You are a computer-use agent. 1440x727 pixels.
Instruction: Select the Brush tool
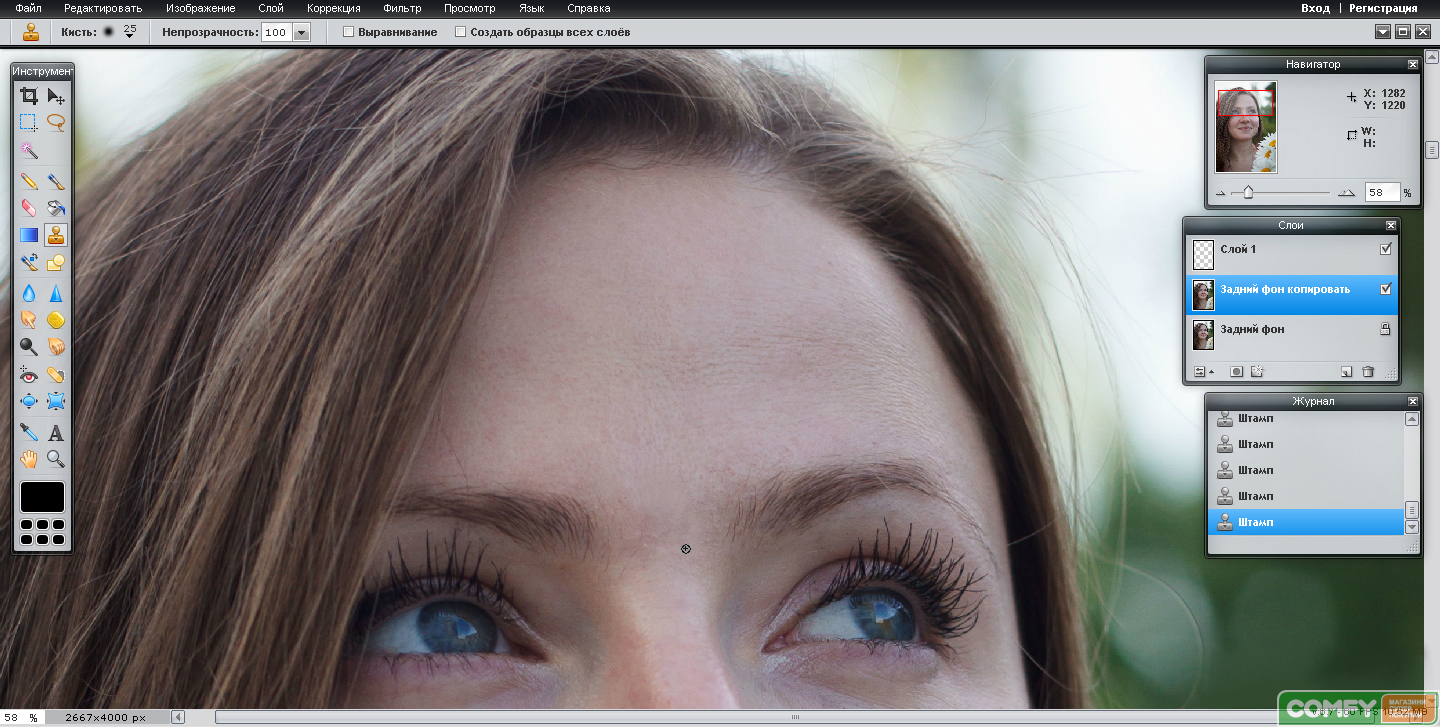56,182
